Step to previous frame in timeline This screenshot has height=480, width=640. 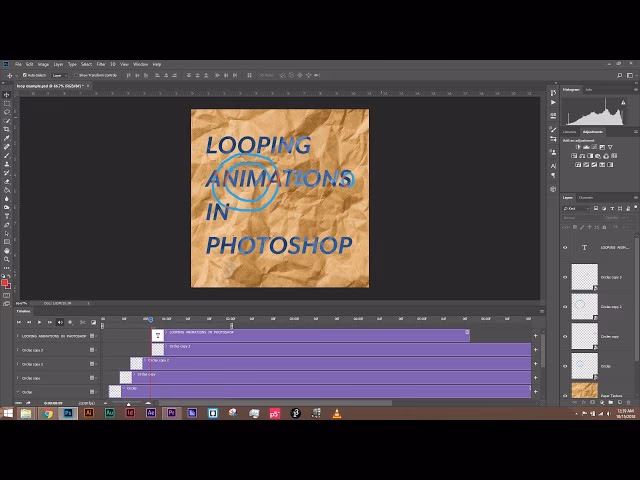29,322
